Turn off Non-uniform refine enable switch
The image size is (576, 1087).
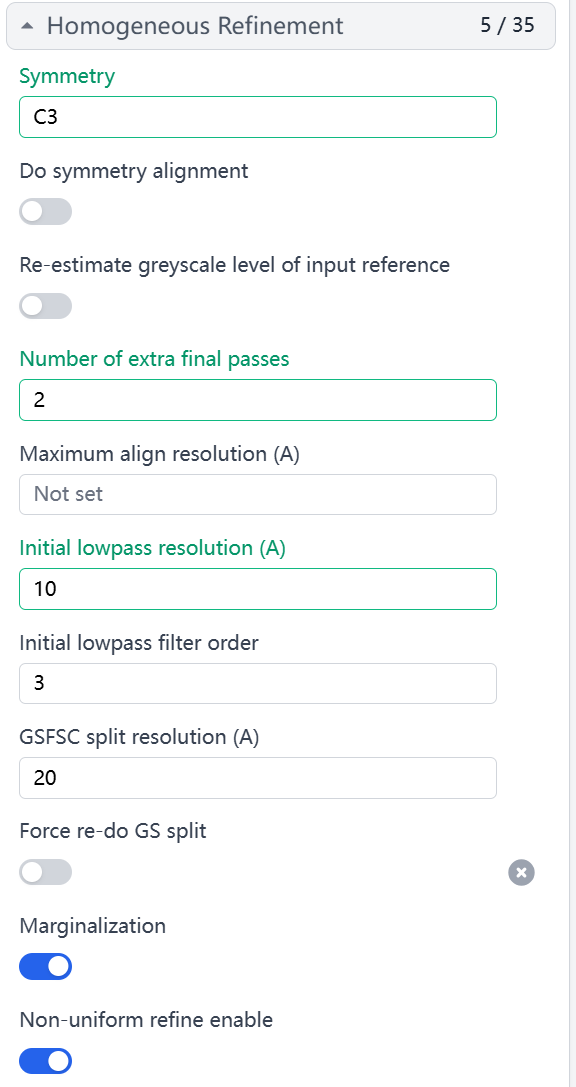[46, 1061]
